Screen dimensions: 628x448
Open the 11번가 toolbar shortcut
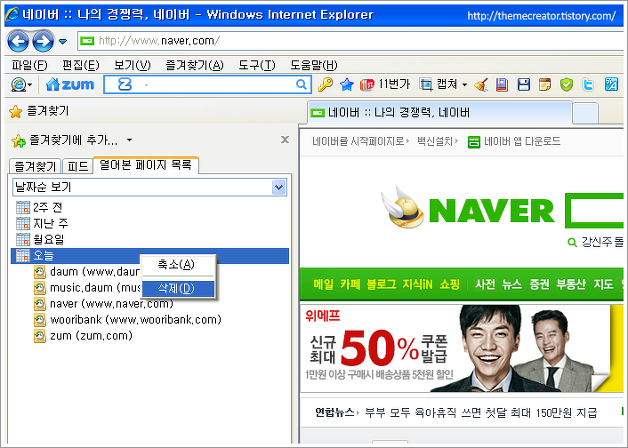tap(385, 84)
